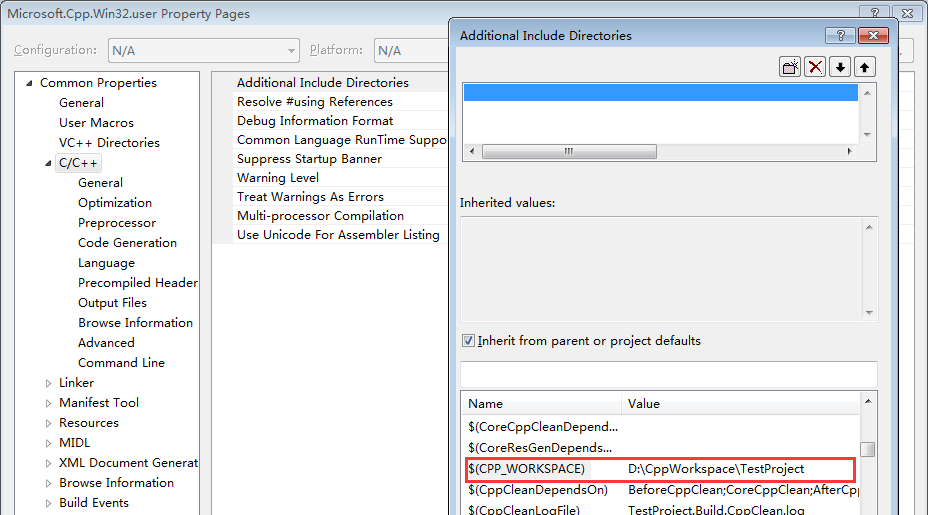The height and width of the screenshot is (515, 928).
Task: Collapse the C/C++ tree node
Action: coord(48,163)
